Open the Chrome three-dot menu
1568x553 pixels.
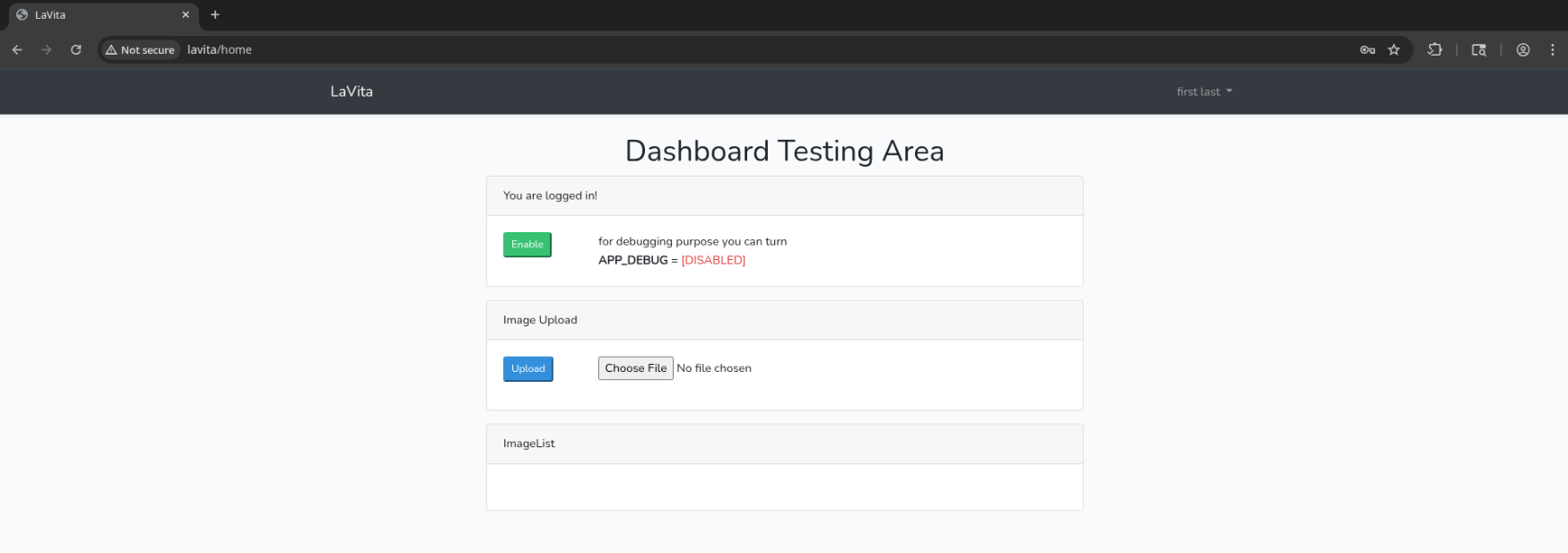pos(1553,50)
